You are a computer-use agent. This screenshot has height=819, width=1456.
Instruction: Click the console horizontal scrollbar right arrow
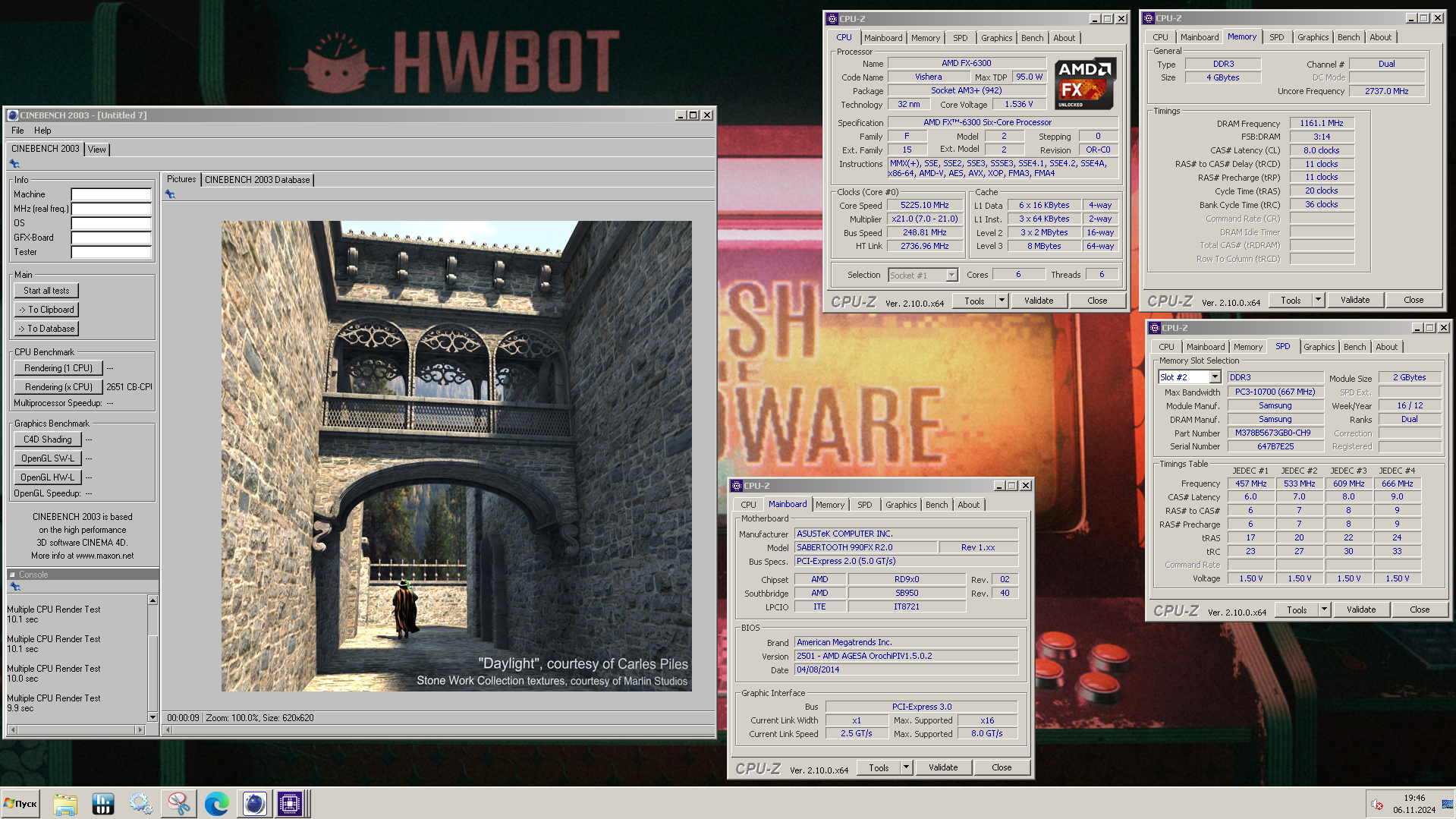pos(140,729)
